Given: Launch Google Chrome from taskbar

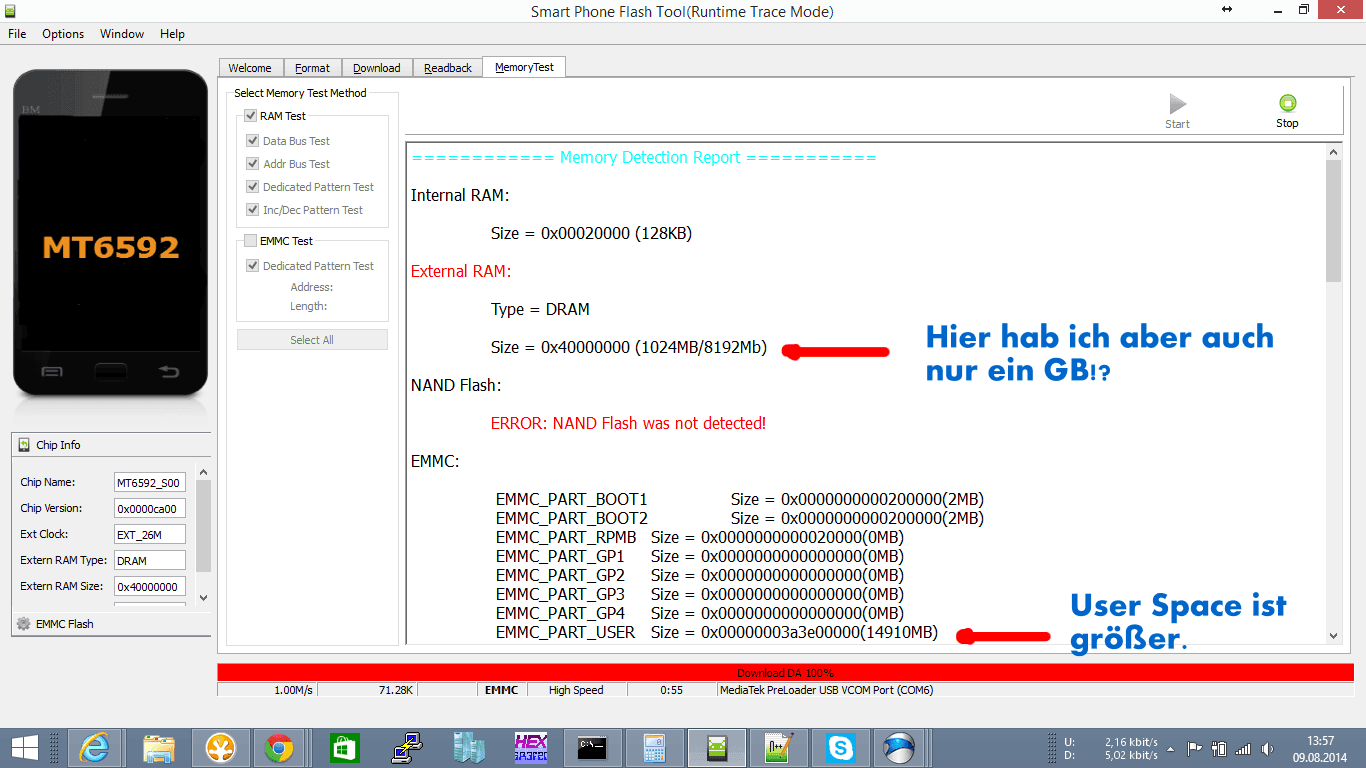Looking at the screenshot, I should coord(279,747).
